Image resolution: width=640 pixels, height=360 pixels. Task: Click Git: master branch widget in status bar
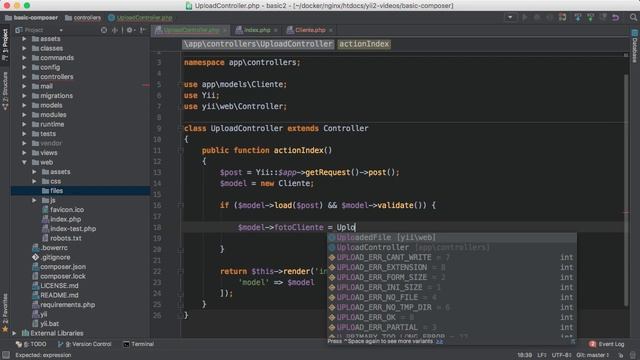coord(593,355)
